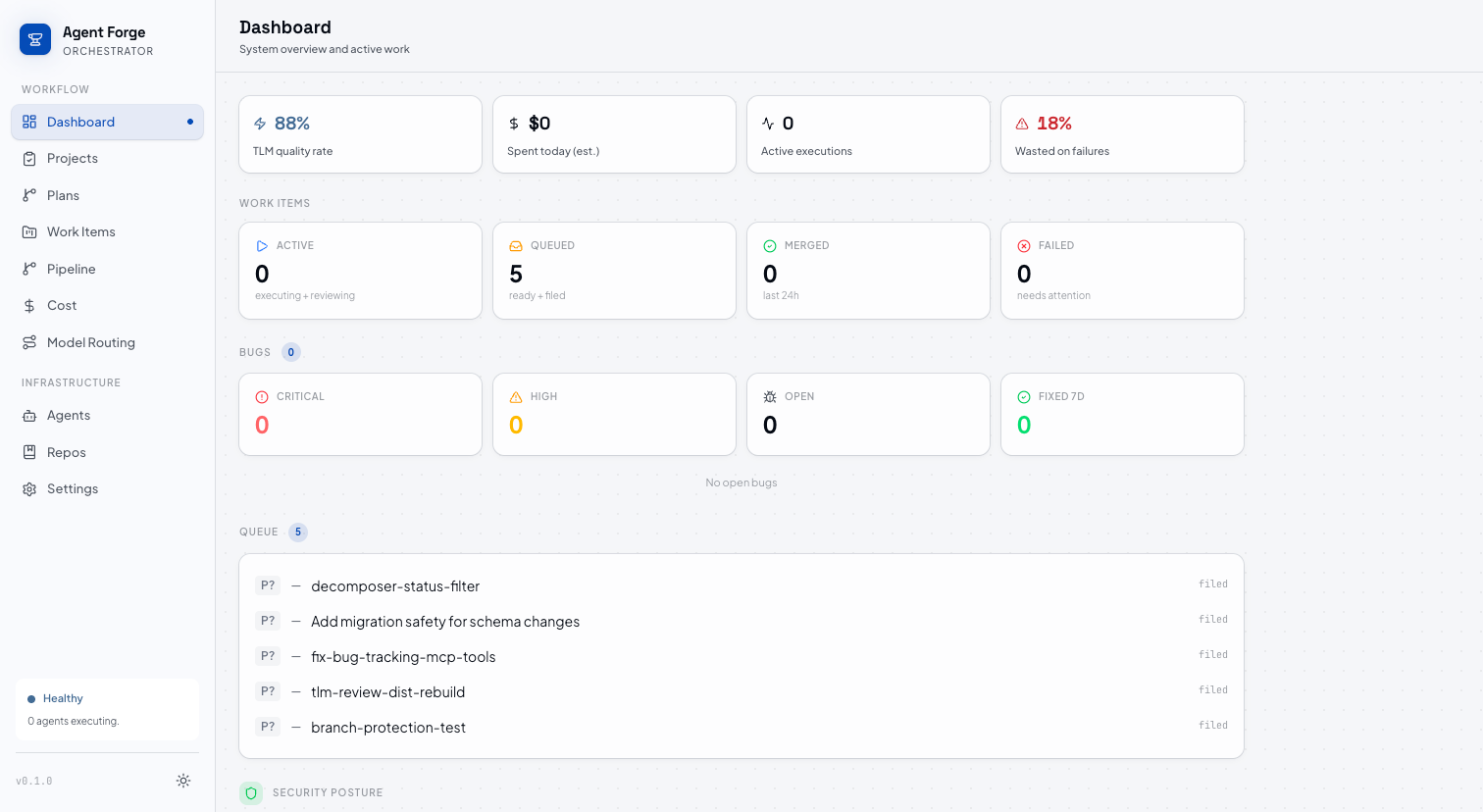Click the Pipeline branch icon
Screen dimensions: 1483x812
click(x=29, y=269)
